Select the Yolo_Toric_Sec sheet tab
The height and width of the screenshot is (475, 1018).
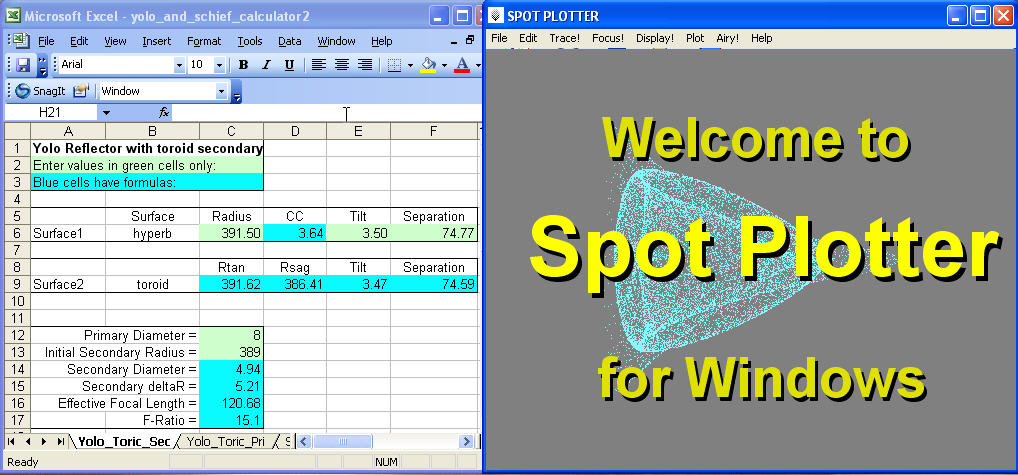(123, 442)
